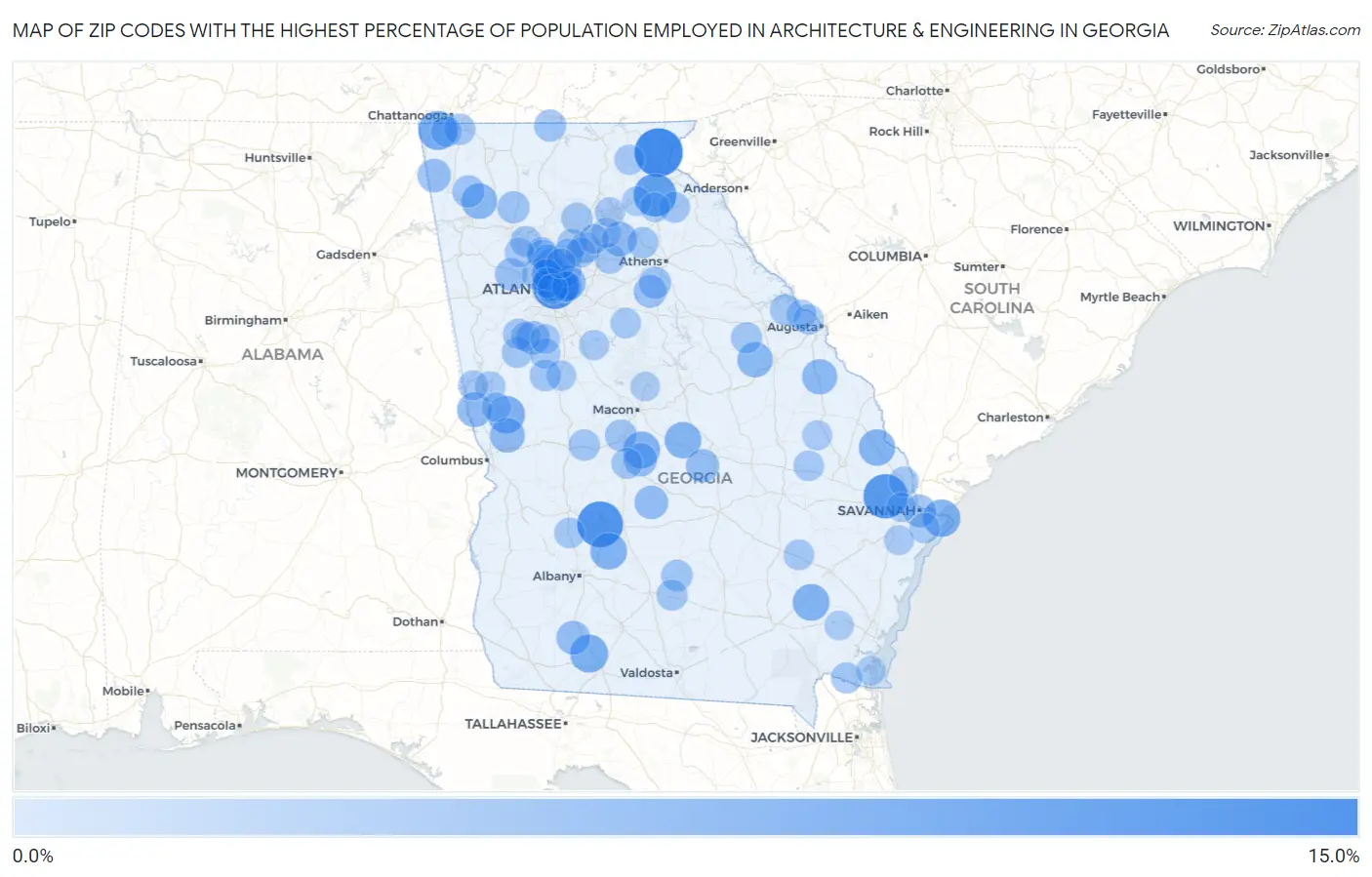The width and height of the screenshot is (1372, 877).
Task: Click the Dothan city label
Action: (416, 621)
